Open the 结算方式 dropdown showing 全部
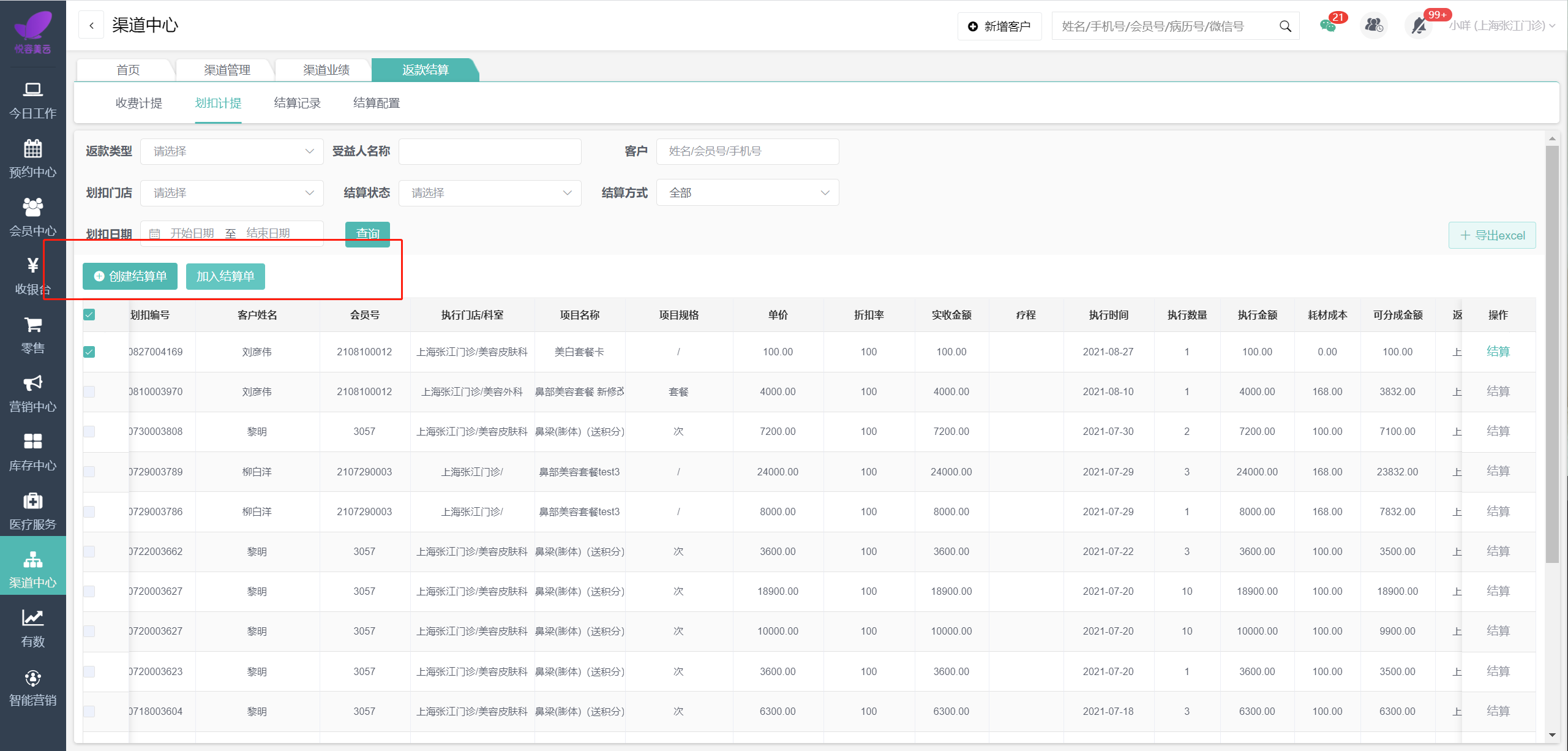 [748, 193]
